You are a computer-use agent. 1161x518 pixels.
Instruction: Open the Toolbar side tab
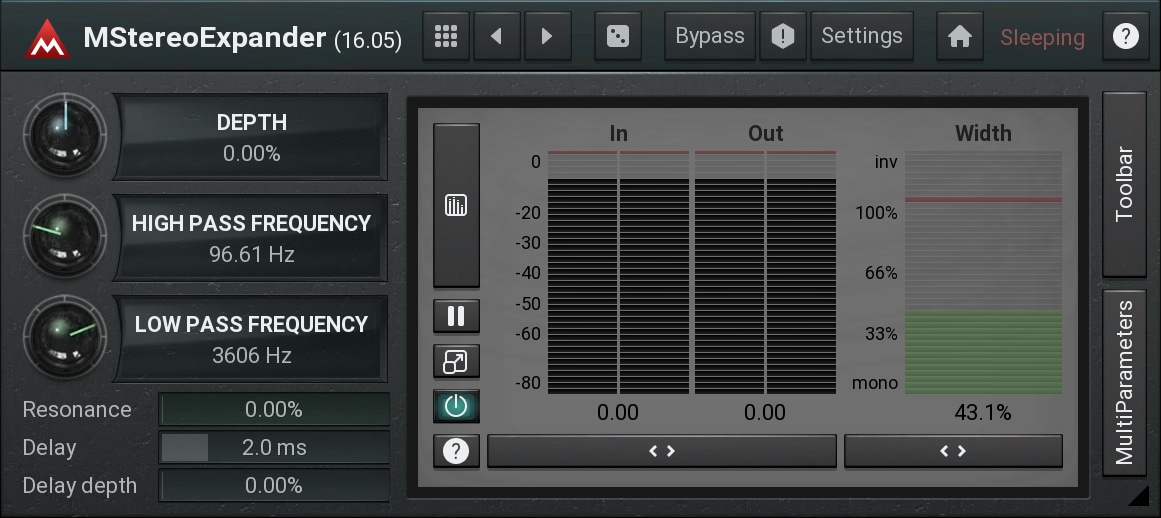[1124, 184]
